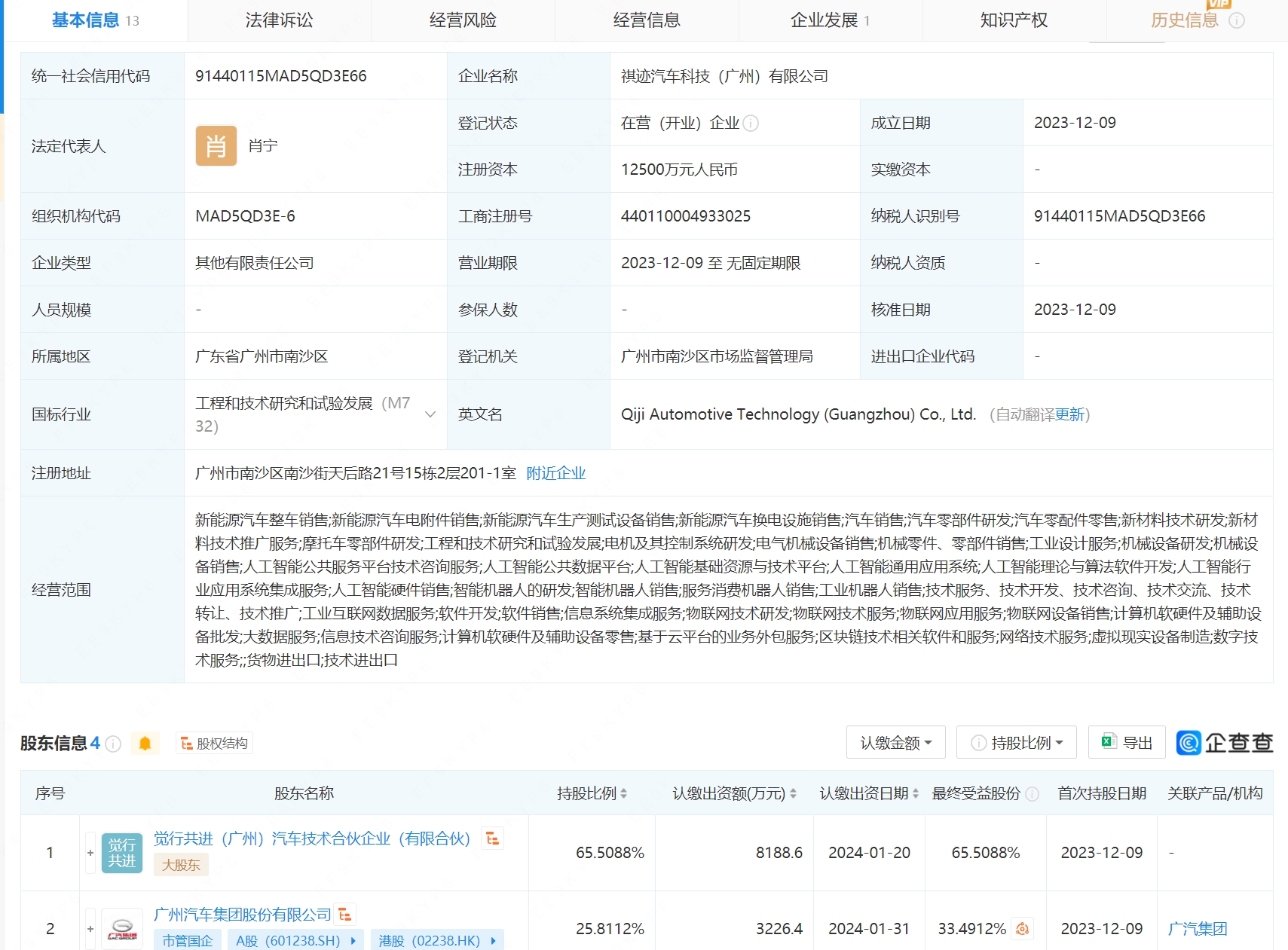
Task: Click info icon beside 股东信息 4
Action: coord(113,744)
